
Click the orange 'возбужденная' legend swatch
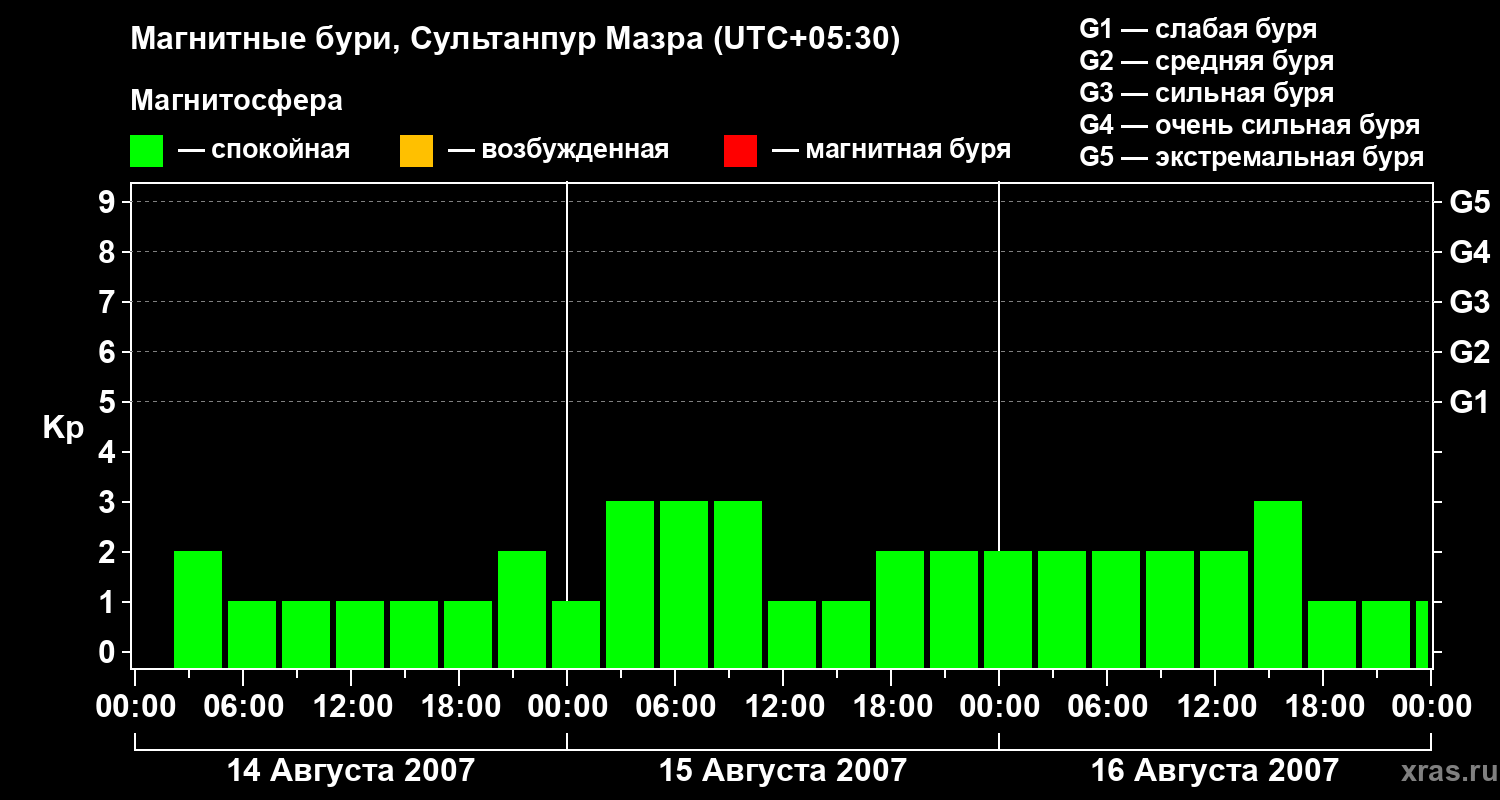pos(416,151)
